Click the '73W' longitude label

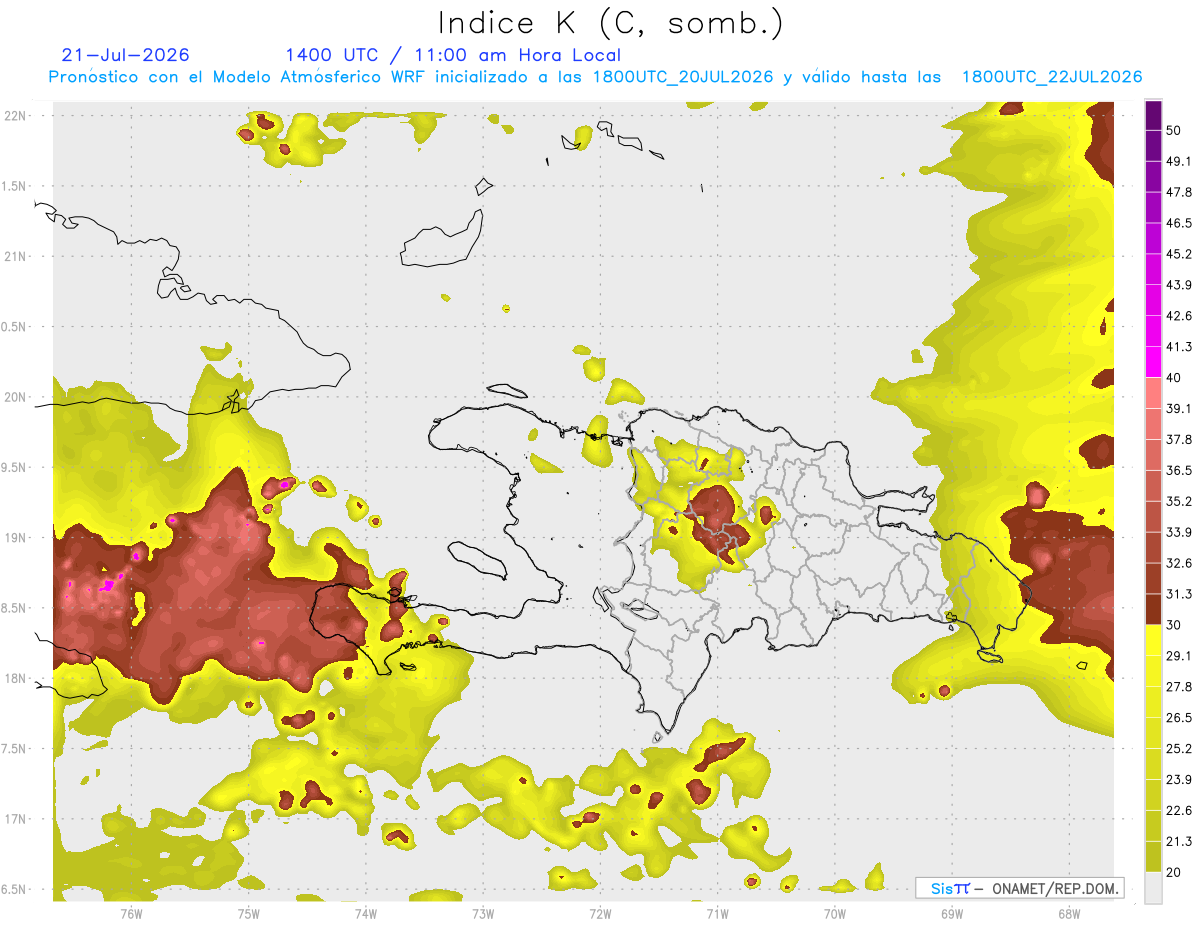coord(483,913)
